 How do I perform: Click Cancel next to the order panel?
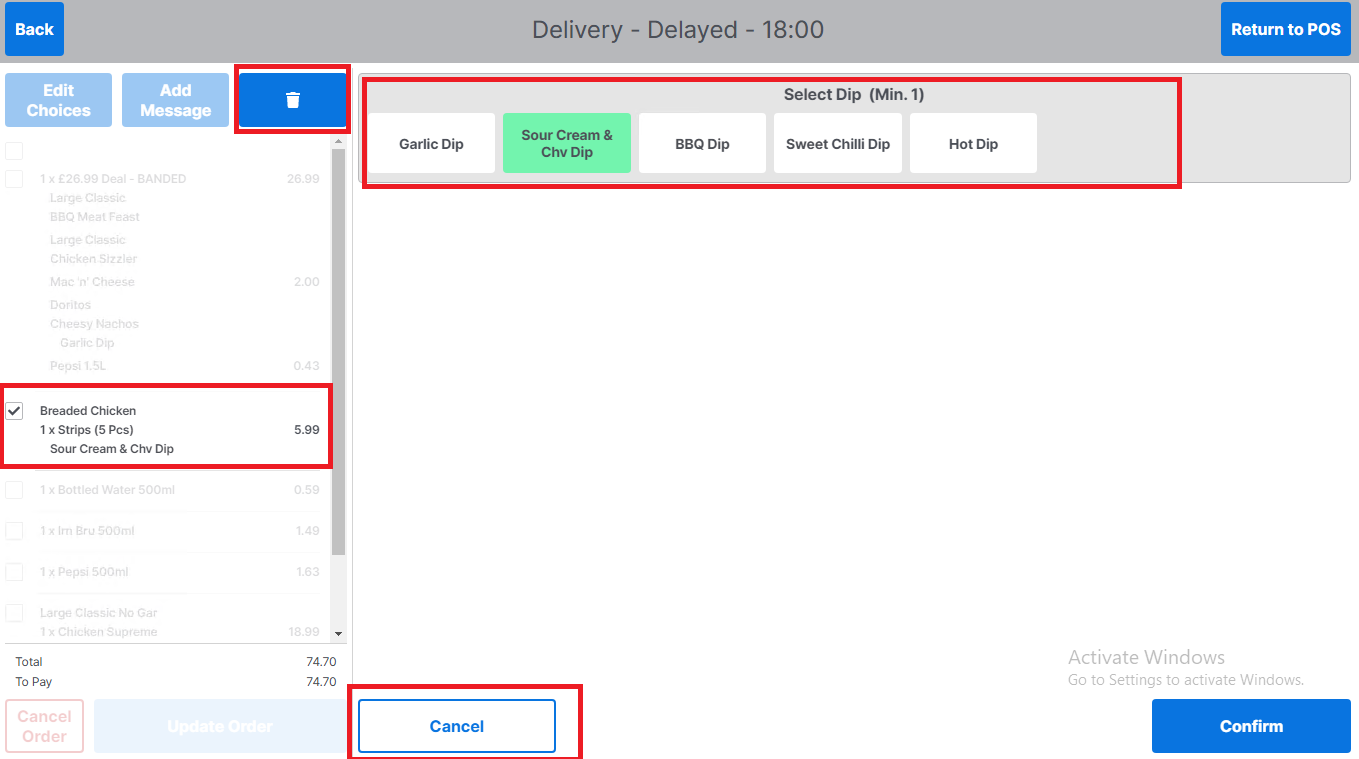tap(457, 726)
